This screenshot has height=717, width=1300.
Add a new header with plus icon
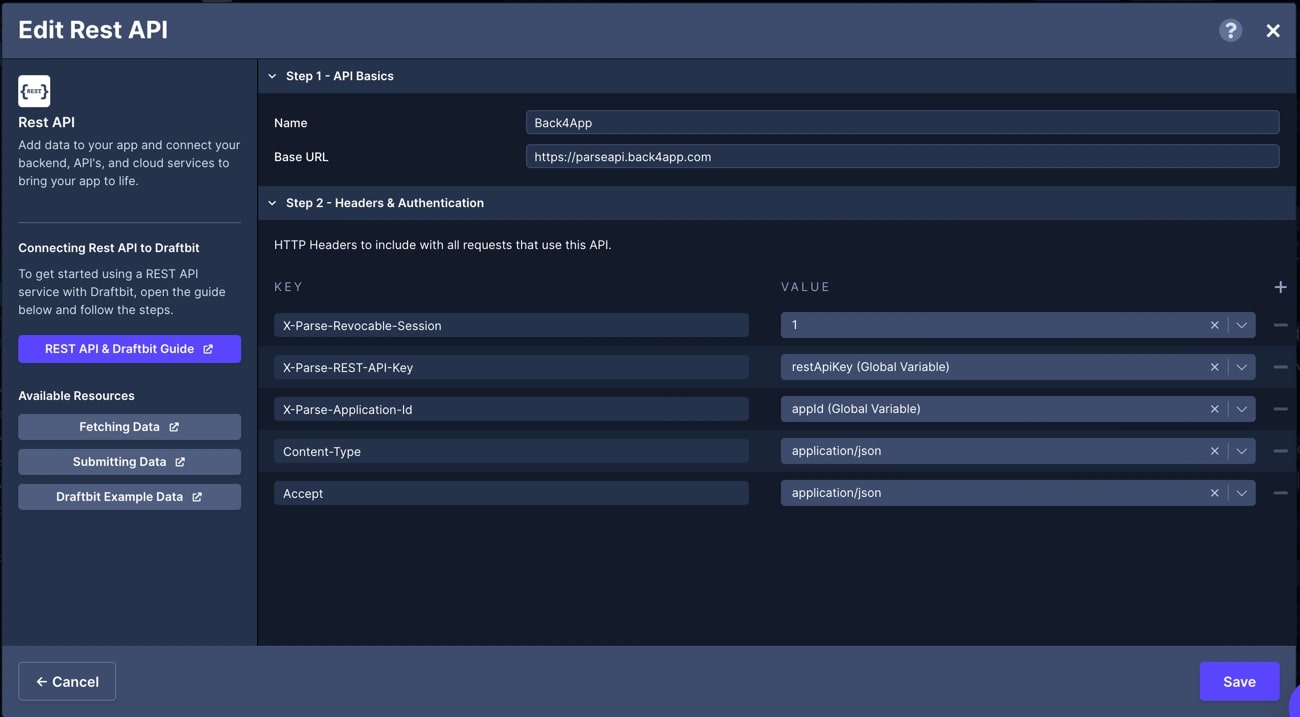tap(1280, 287)
